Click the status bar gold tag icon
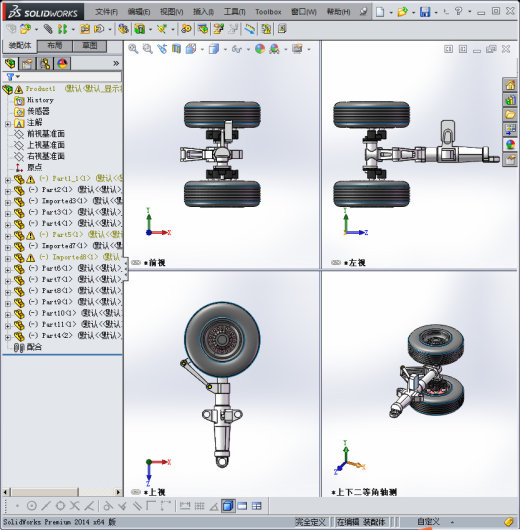The height and width of the screenshot is (530, 520). click(x=509, y=522)
